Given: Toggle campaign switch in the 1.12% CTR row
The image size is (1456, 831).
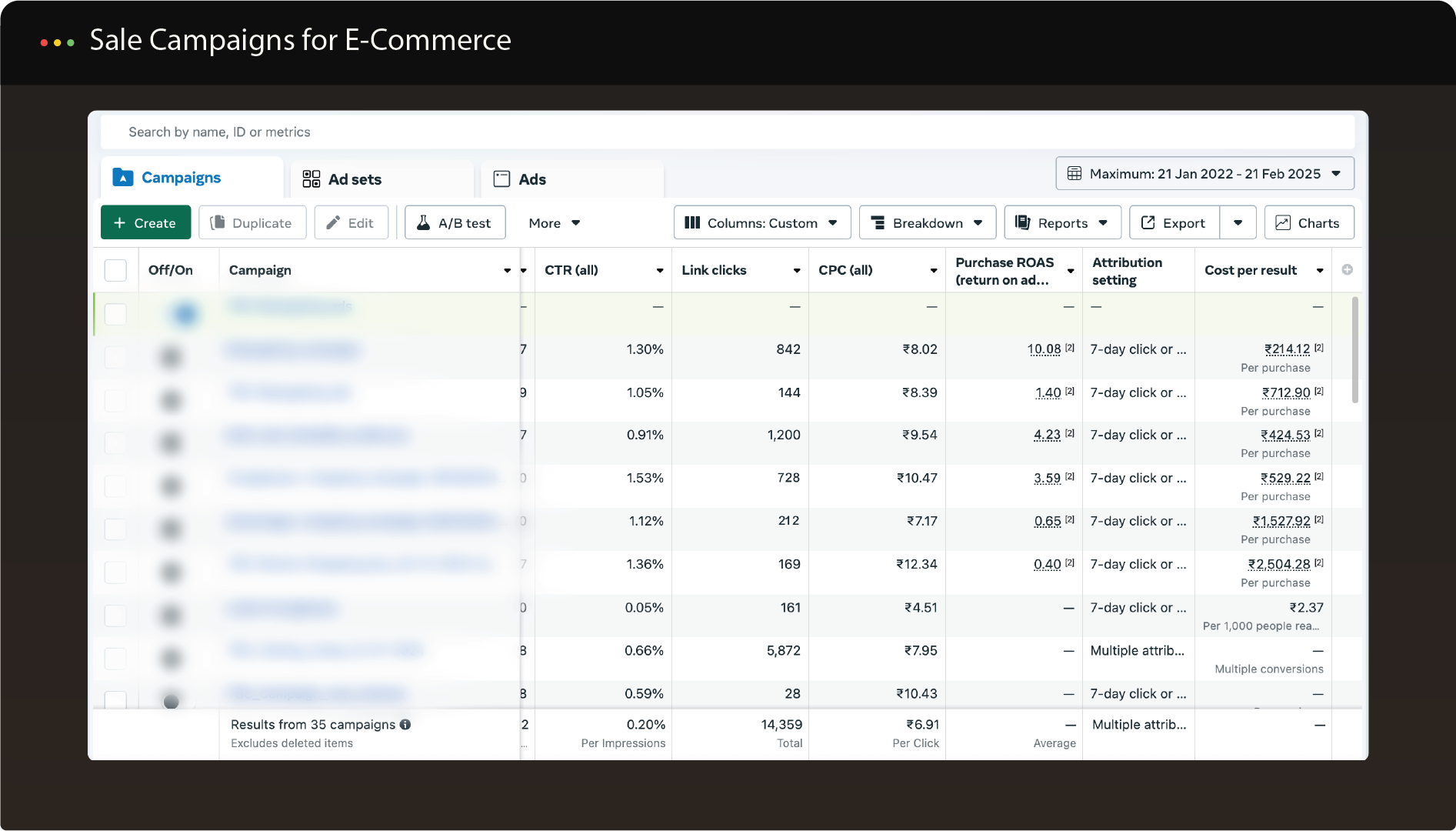Looking at the screenshot, I should coord(171,529).
